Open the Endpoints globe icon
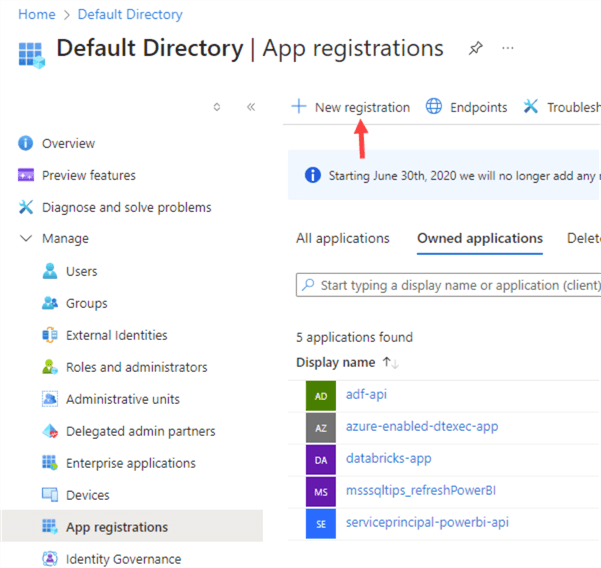 point(434,107)
